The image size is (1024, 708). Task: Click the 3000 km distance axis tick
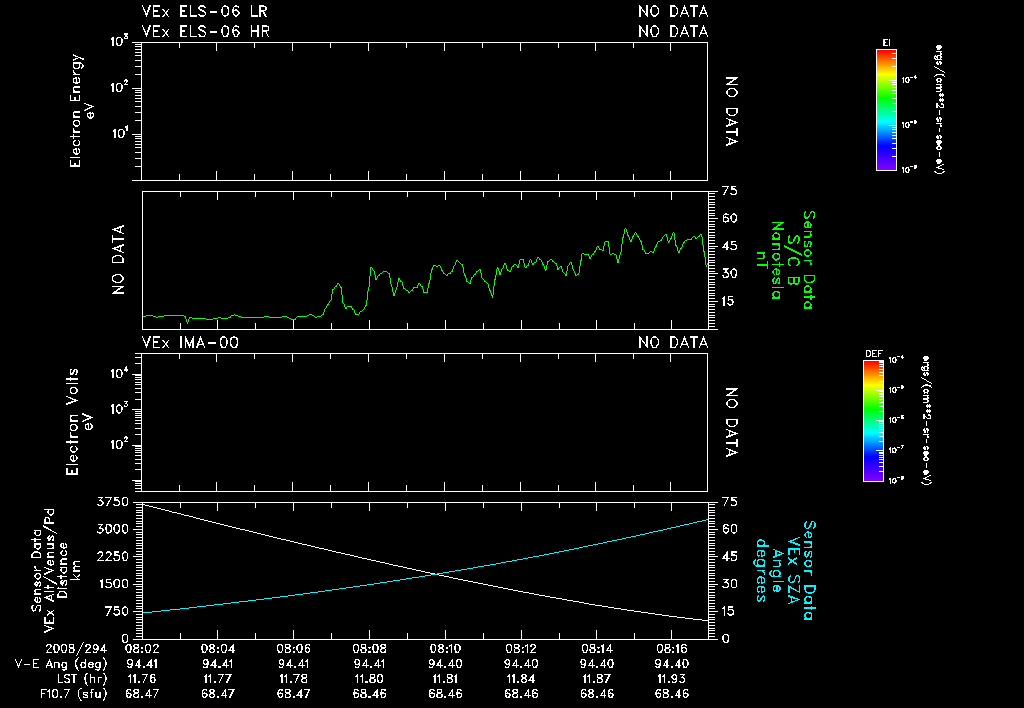pos(113,529)
